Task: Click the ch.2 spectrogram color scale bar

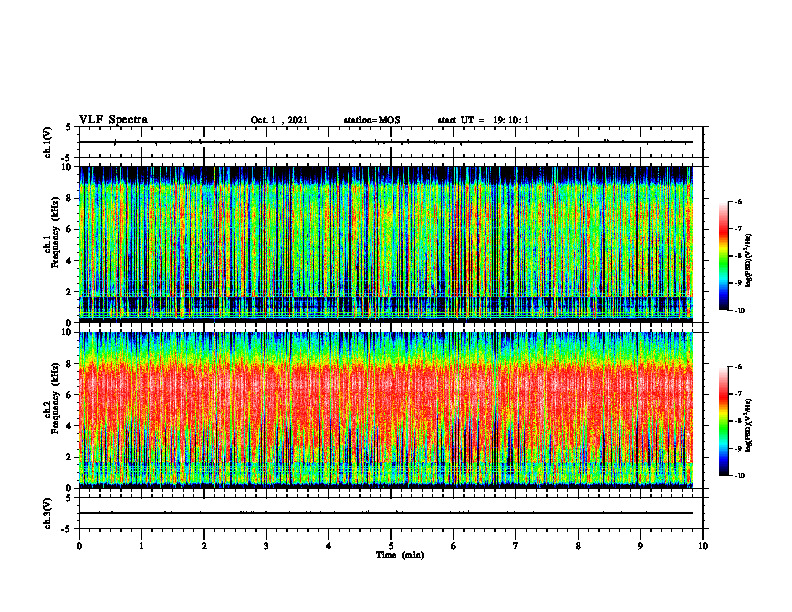Action: (723, 421)
